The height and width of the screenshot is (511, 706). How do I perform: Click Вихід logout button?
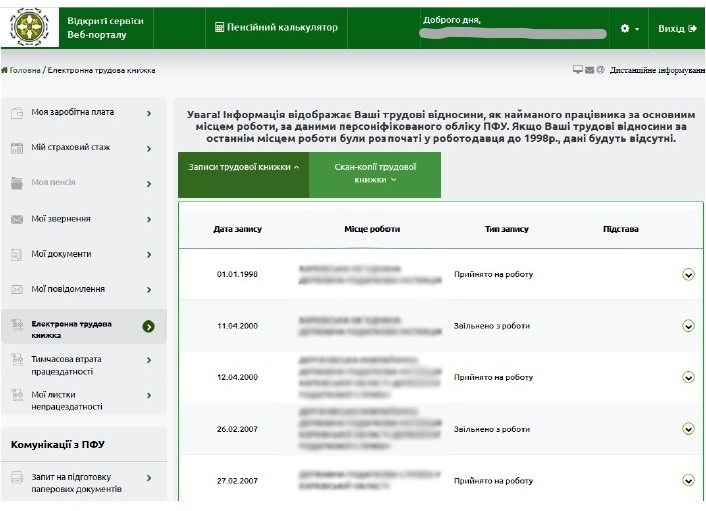coord(677,28)
